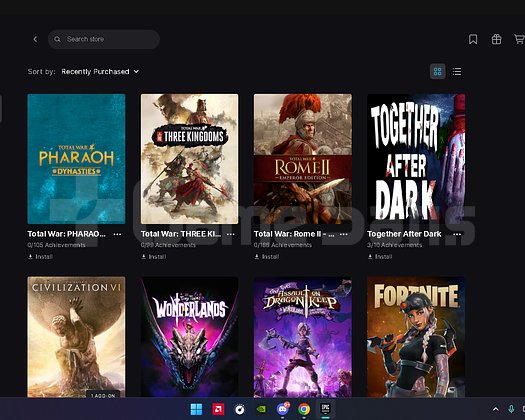This screenshot has height=420, width=525.
Task: Open the shopping cart icon
Action: click(x=519, y=39)
